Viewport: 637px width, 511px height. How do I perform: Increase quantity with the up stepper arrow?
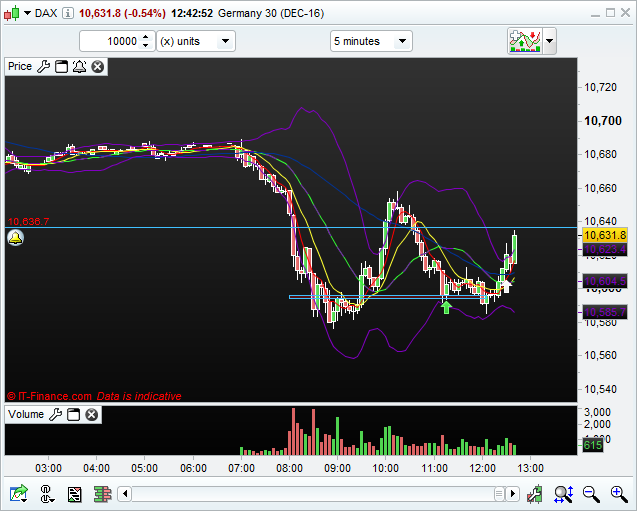coord(146,37)
